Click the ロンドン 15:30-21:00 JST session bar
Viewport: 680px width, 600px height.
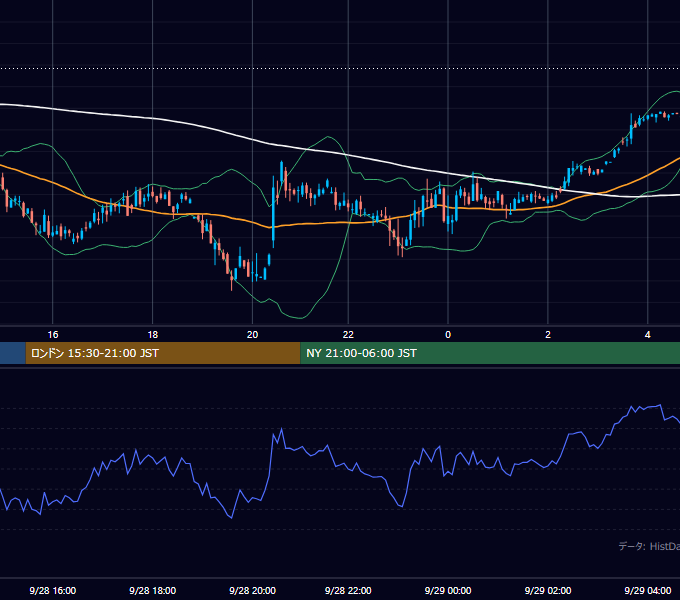(x=163, y=353)
